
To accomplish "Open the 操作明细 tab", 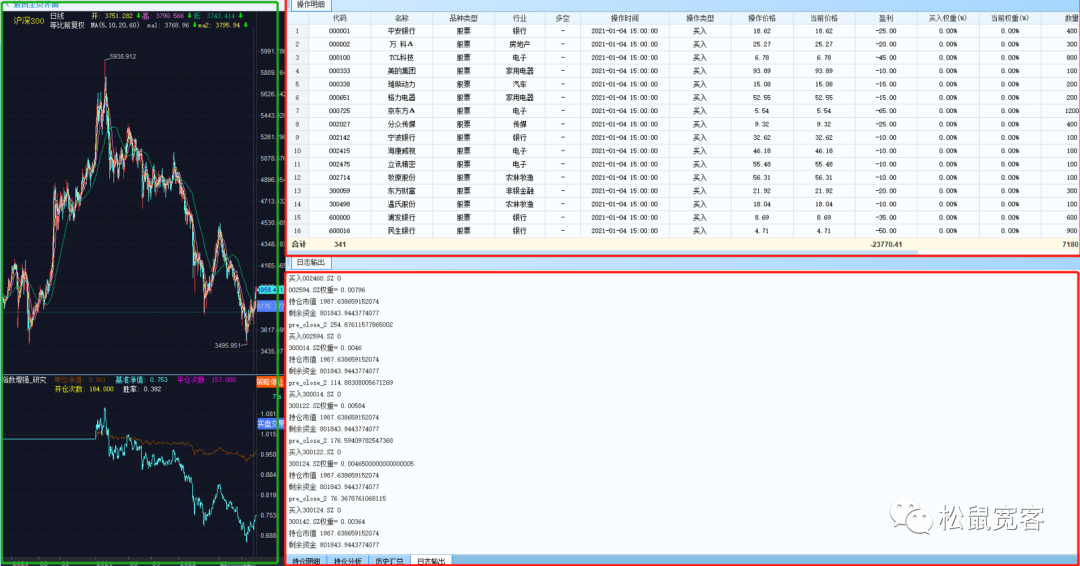I will (x=311, y=5).
